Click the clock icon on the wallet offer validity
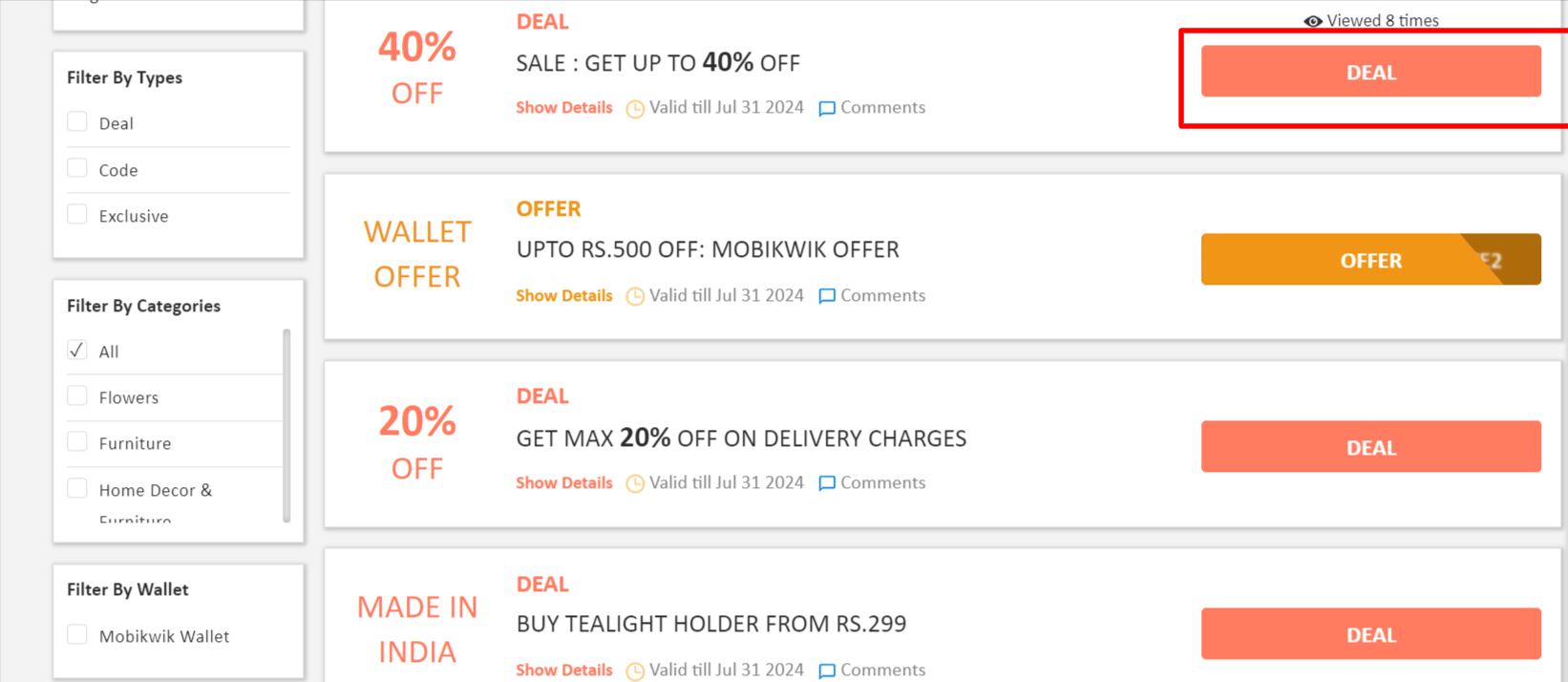 (634, 296)
